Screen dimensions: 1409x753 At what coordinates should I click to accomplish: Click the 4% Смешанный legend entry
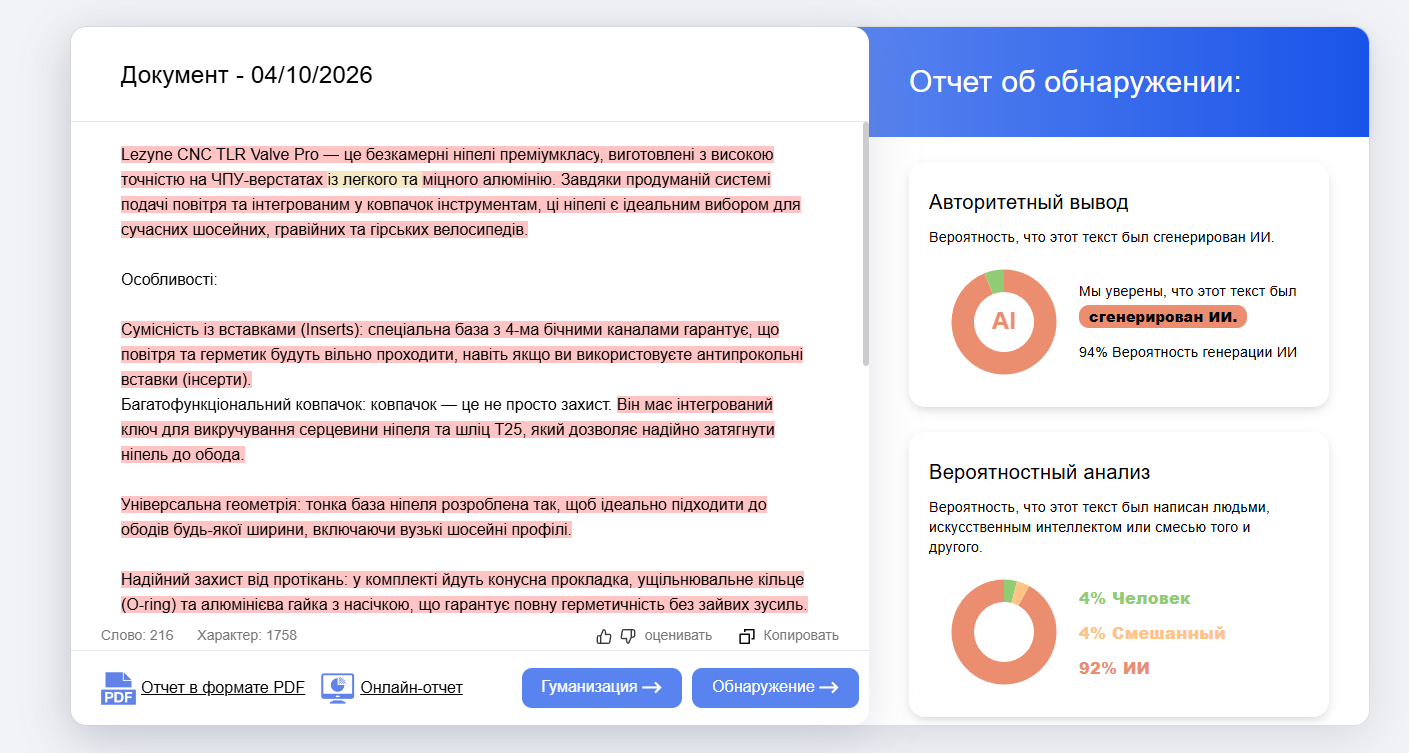point(1151,633)
